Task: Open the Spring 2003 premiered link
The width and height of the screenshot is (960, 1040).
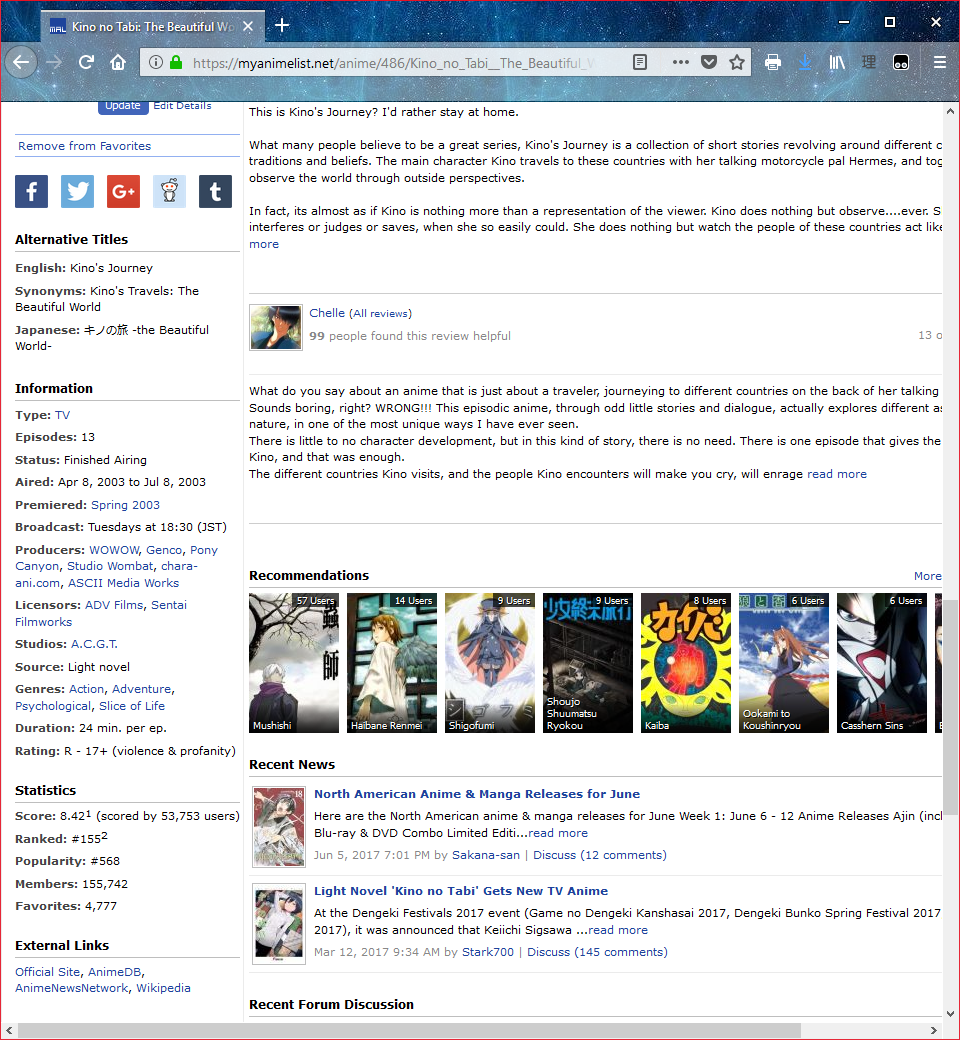Action: pyautogui.click(x=125, y=505)
